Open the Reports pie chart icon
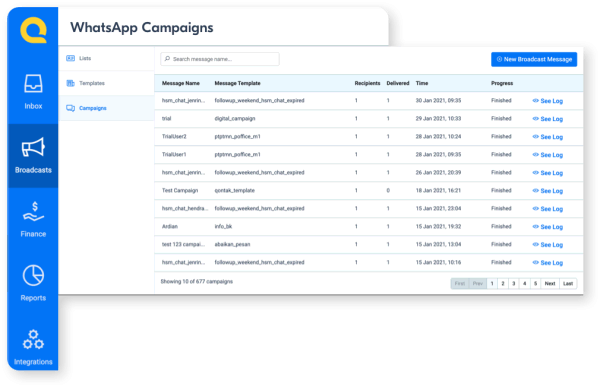 33,275
